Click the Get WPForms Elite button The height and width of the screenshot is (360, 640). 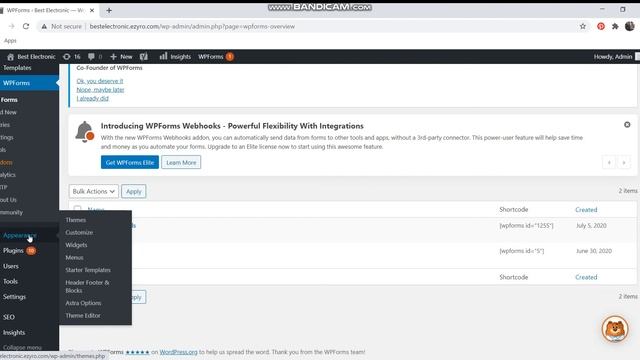pos(130,162)
